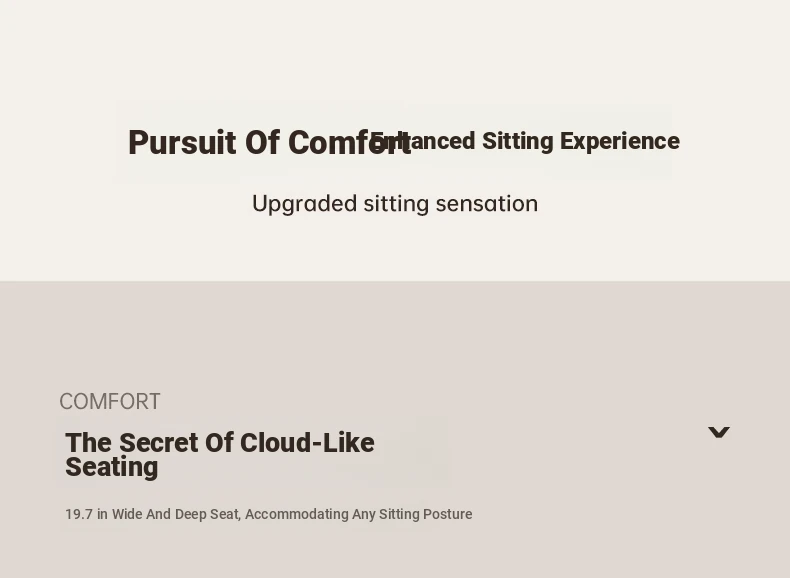This screenshot has height=578, width=790.
Task: Click the 'Pursuit Of Comfort' heading
Action: tap(270, 143)
